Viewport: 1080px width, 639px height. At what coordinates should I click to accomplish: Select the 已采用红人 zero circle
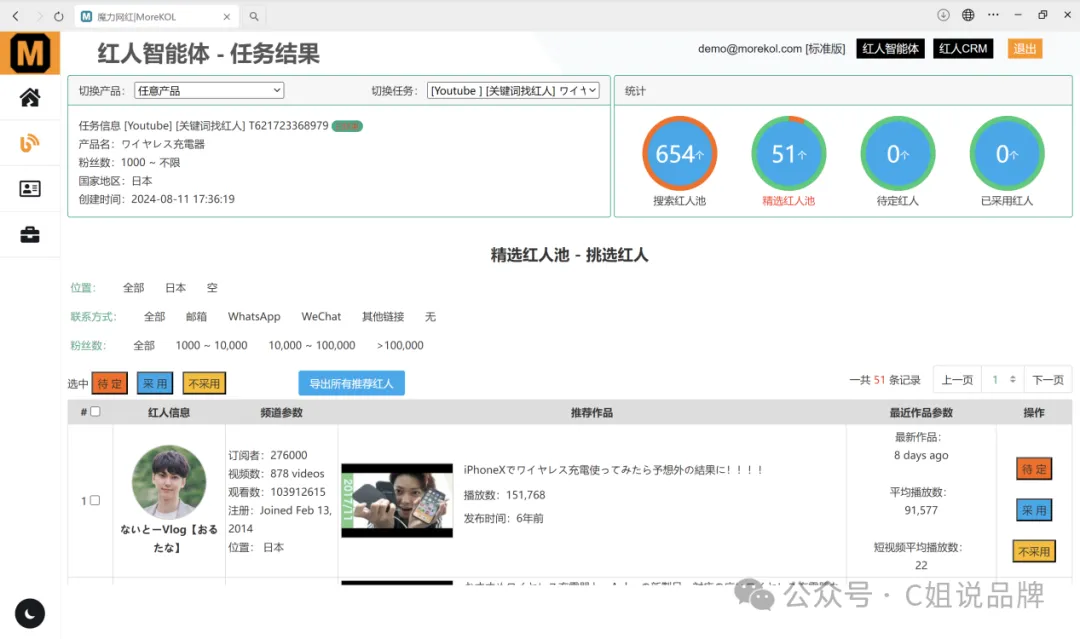[x=1006, y=153]
